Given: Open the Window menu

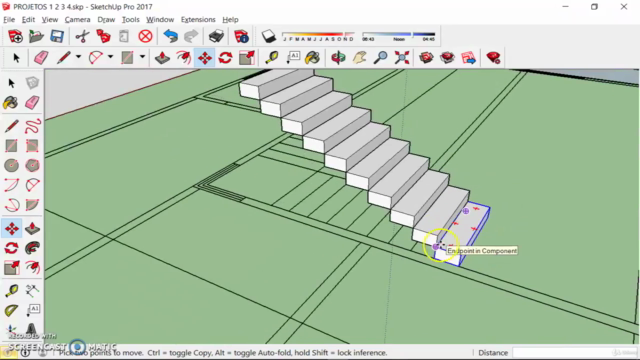Looking at the screenshot, I should (x=160, y=20).
